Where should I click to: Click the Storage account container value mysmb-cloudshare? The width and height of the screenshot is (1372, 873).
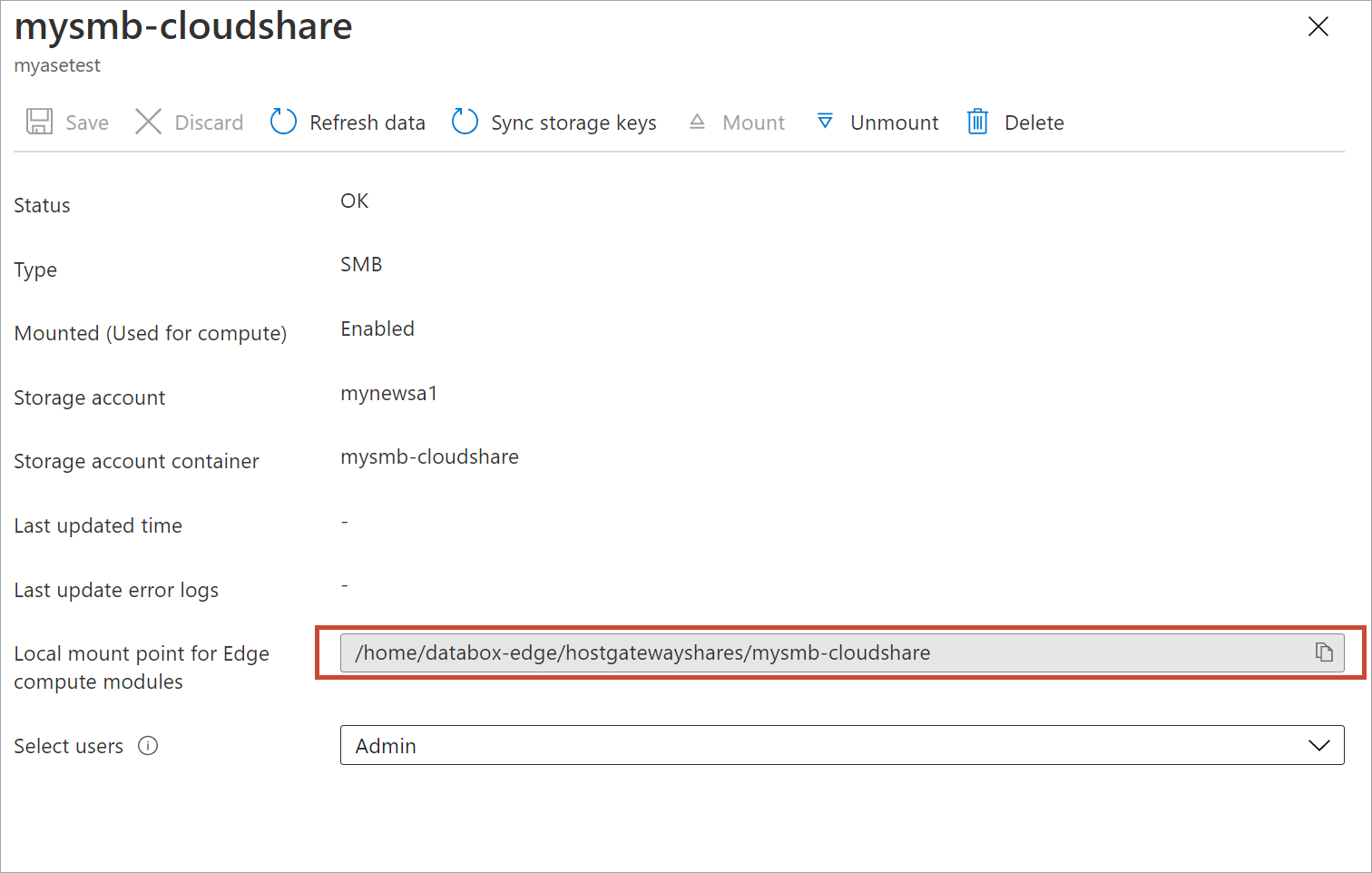(429, 456)
